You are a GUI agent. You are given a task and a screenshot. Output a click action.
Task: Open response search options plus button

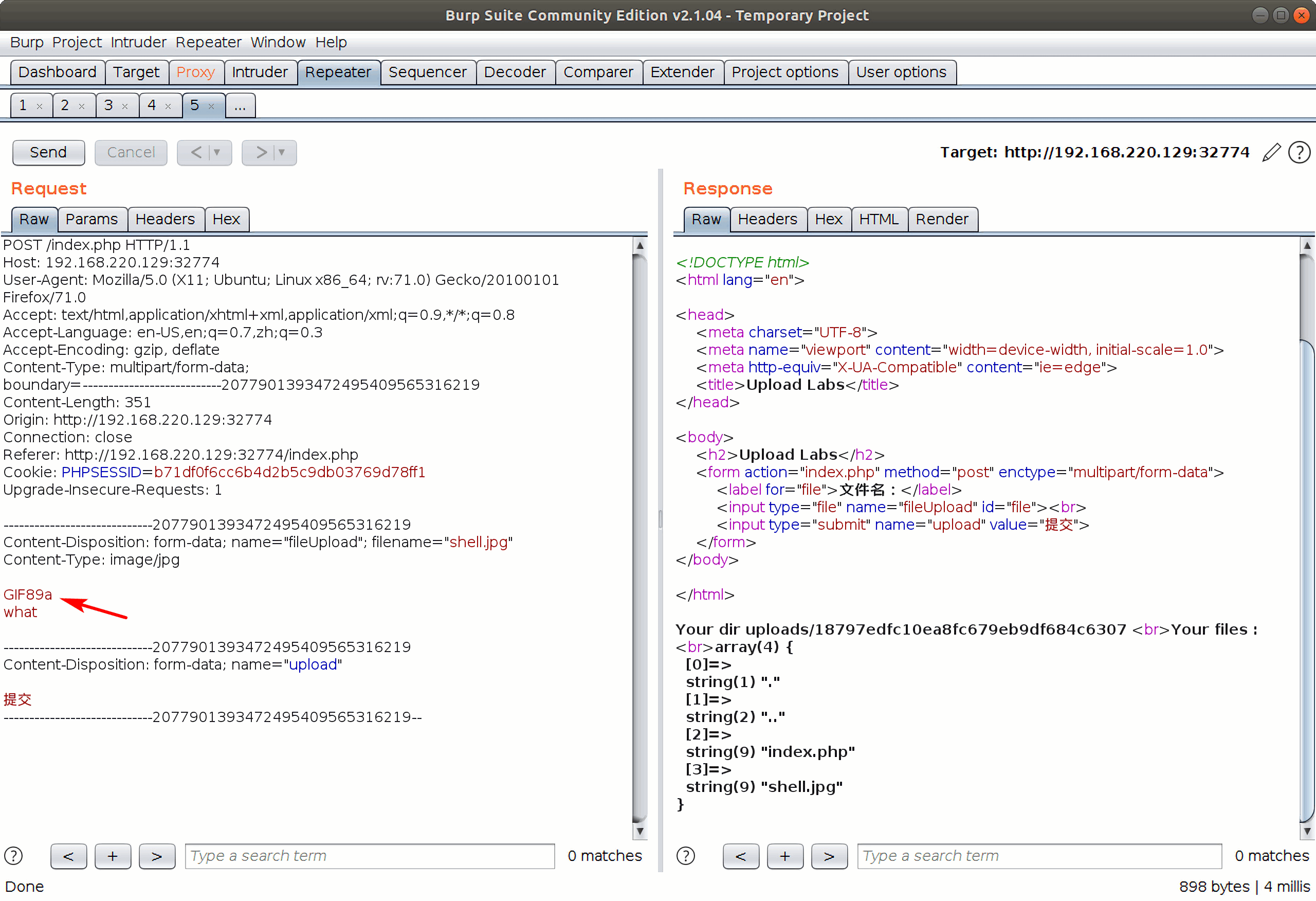pos(785,856)
